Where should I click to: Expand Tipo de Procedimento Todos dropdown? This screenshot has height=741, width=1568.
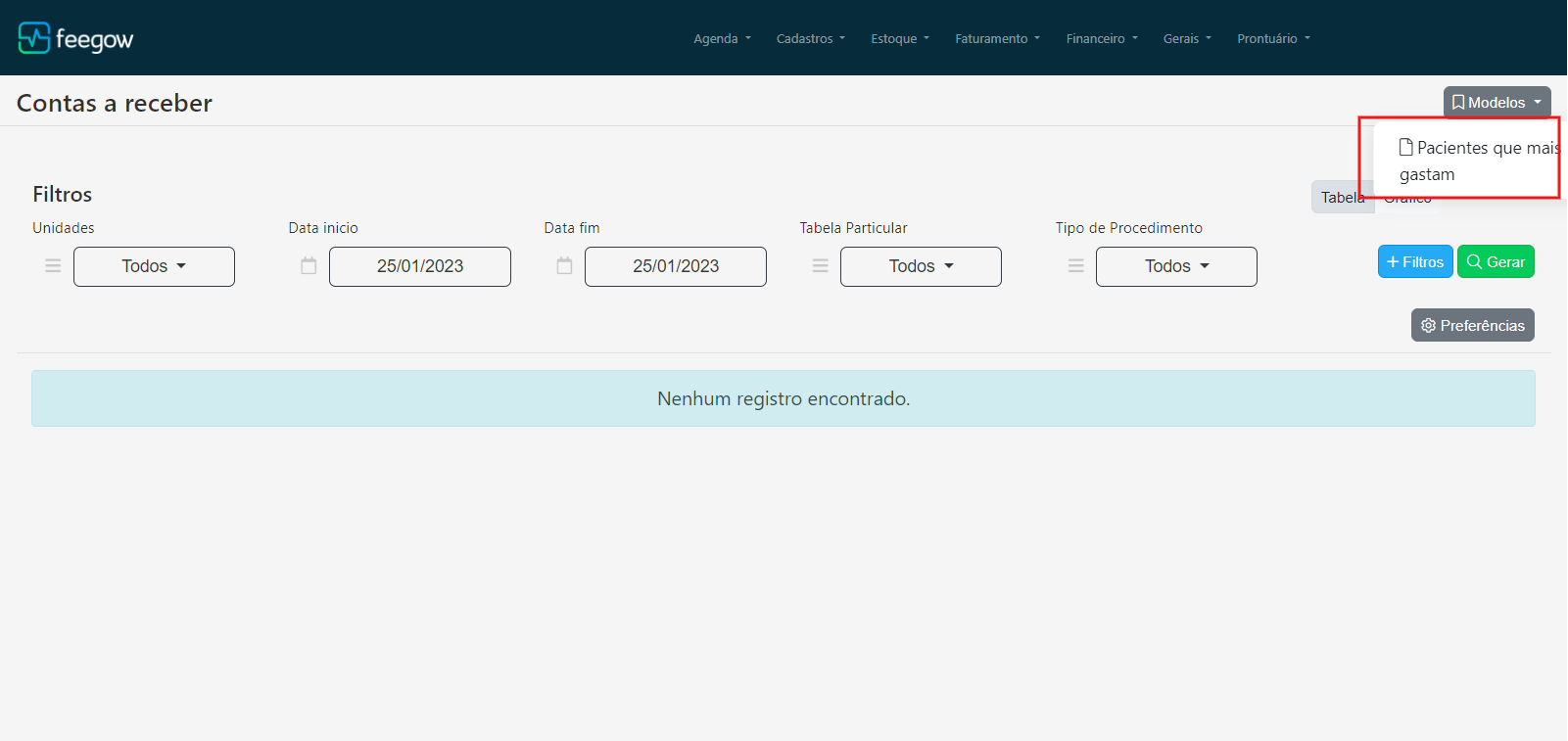pos(1176,266)
